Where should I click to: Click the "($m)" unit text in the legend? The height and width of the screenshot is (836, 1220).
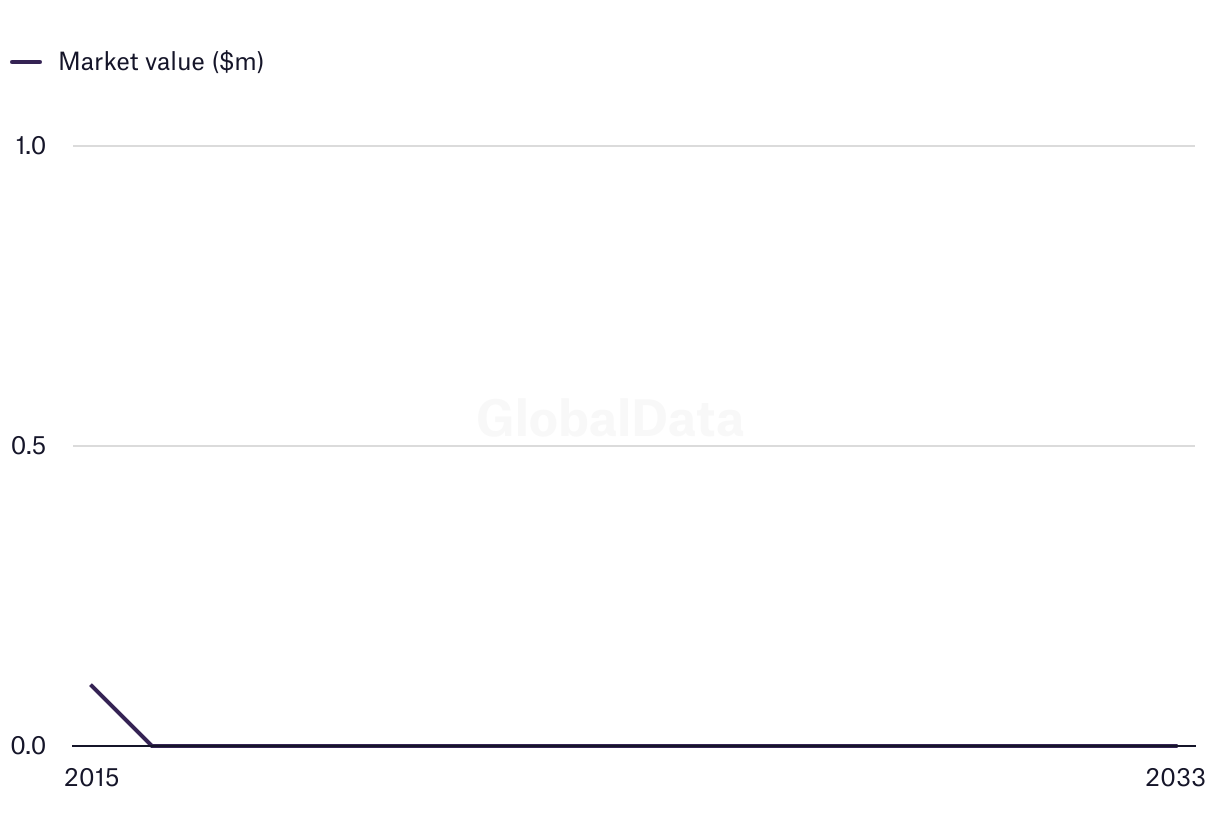pyautogui.click(x=238, y=62)
